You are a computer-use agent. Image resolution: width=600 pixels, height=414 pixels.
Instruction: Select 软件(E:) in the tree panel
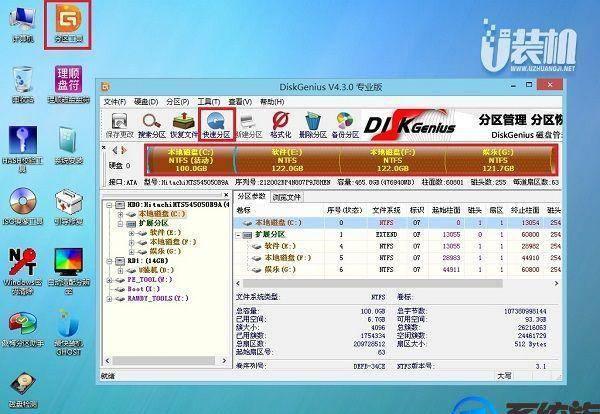click(x=165, y=233)
